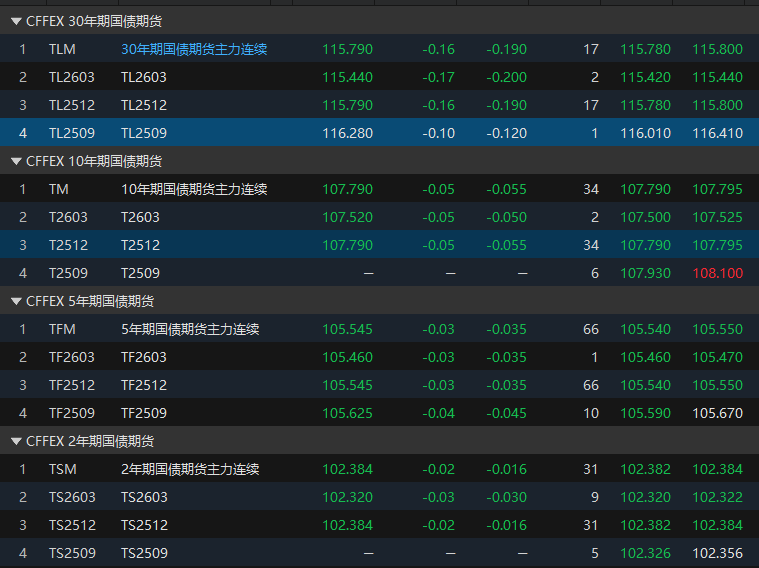
Task: Click the TL2509 bid price 116.010
Action: 645,133
